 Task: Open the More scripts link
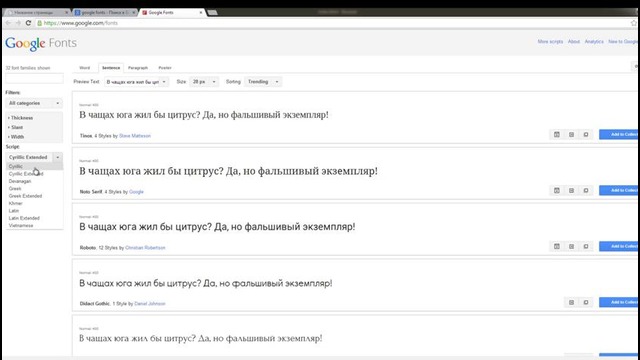[550, 42]
